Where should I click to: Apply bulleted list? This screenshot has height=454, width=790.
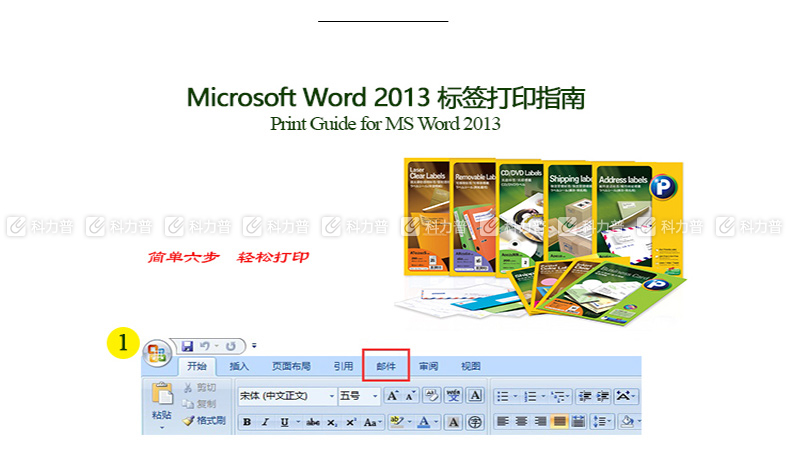point(503,397)
